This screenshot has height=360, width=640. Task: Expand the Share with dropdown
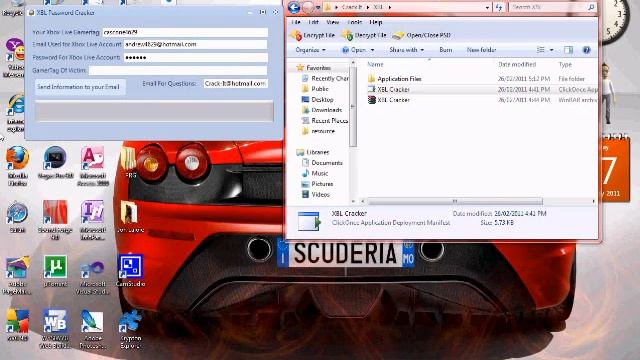click(407, 50)
